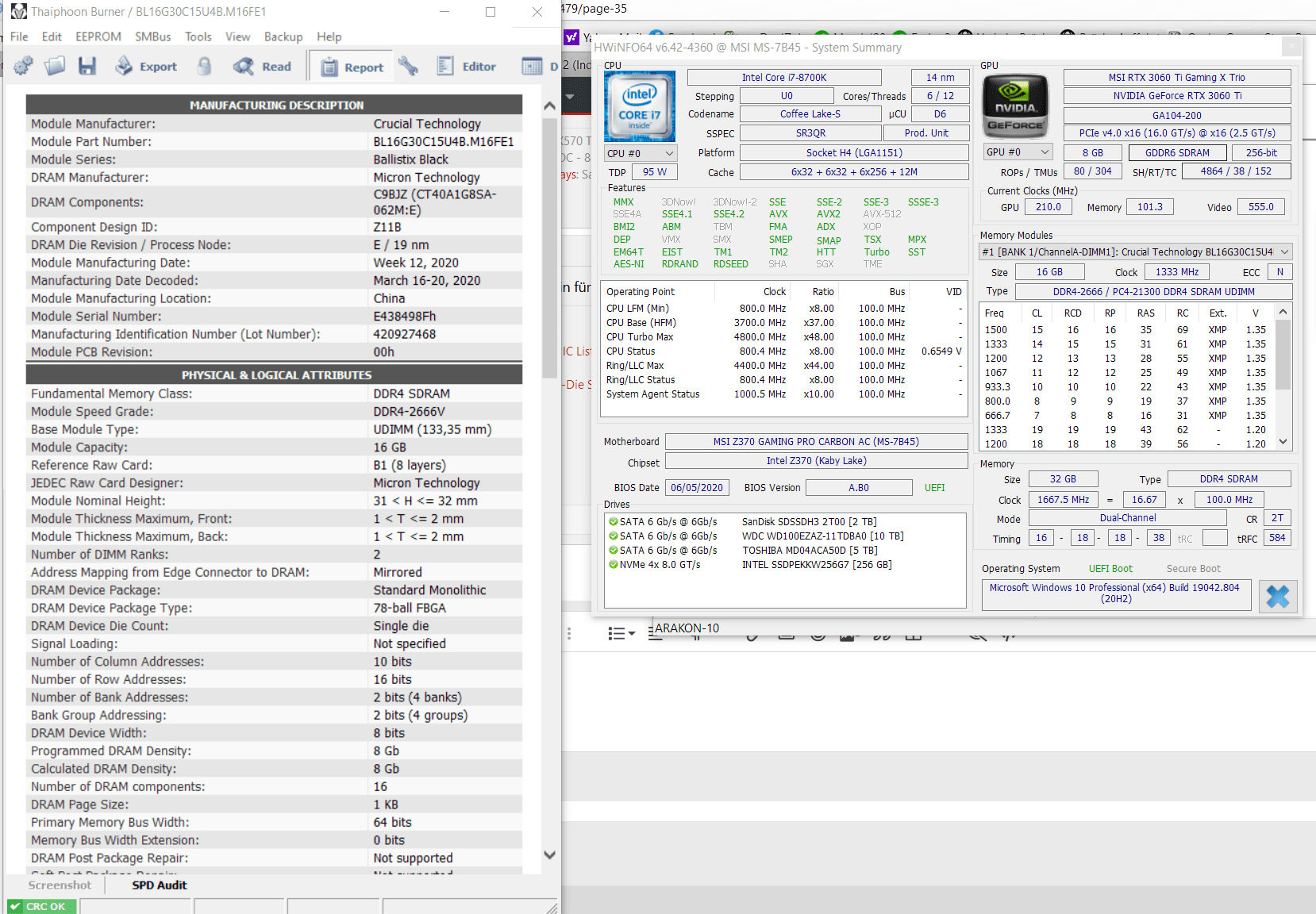Click the calendar-grid icon right of Editor
This screenshot has width=1316, height=914.
[x=532, y=66]
